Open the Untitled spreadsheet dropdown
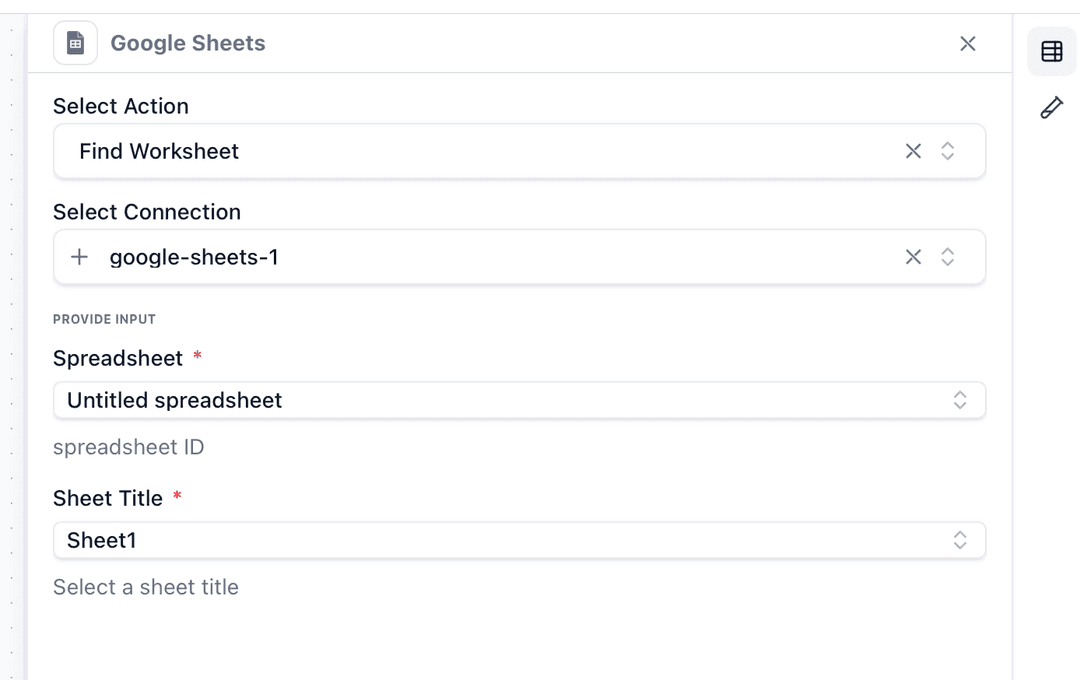The height and width of the screenshot is (680, 1080). 500,400
